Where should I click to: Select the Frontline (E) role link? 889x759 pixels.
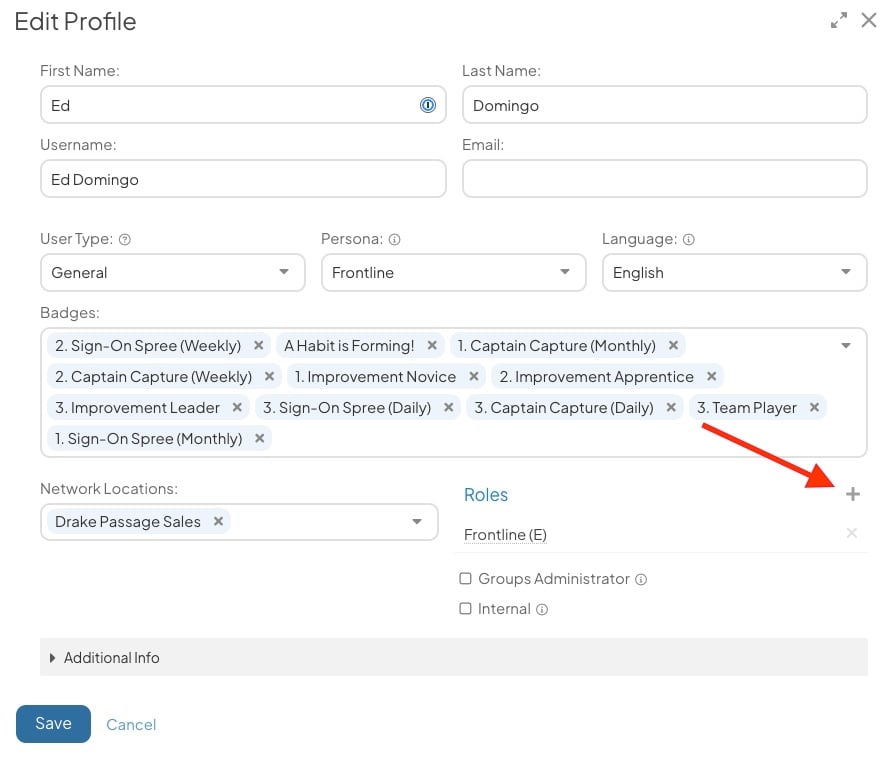505,534
